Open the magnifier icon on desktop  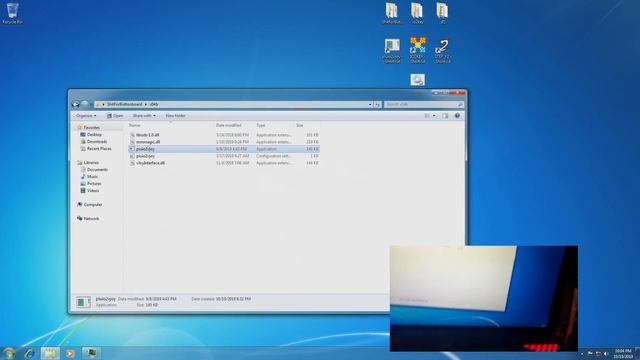(418, 80)
